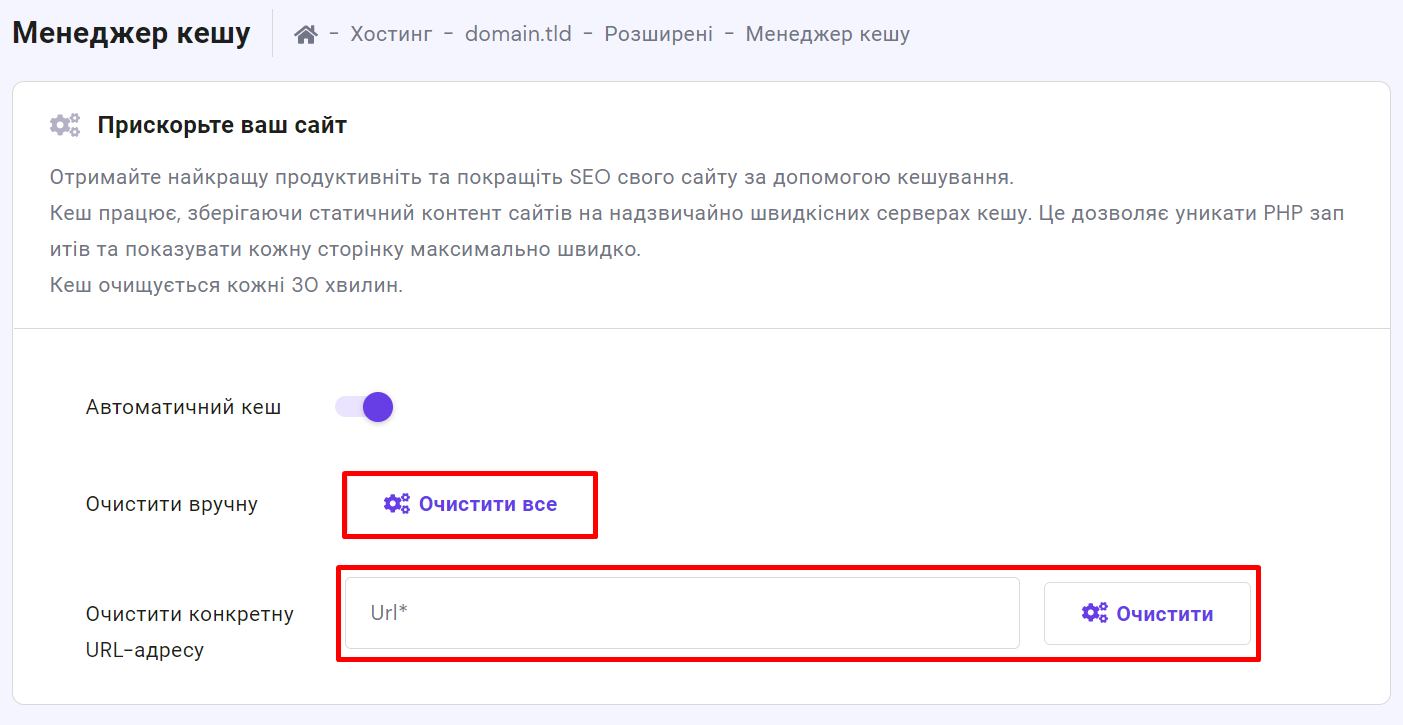
Task: Go to the domain.tld breadcrumb
Action: (518, 34)
